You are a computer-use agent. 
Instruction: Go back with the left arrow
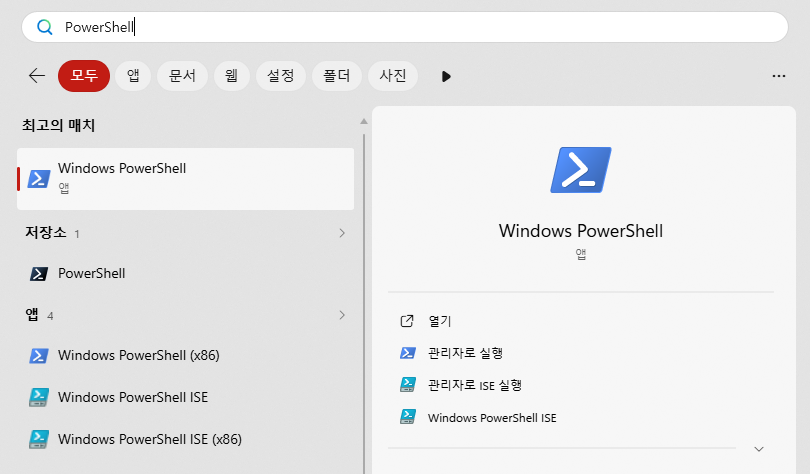(x=37, y=76)
